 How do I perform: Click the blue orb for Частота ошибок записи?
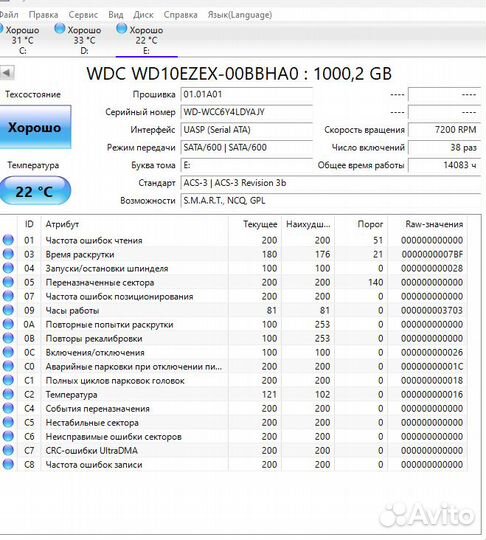pos(8,465)
